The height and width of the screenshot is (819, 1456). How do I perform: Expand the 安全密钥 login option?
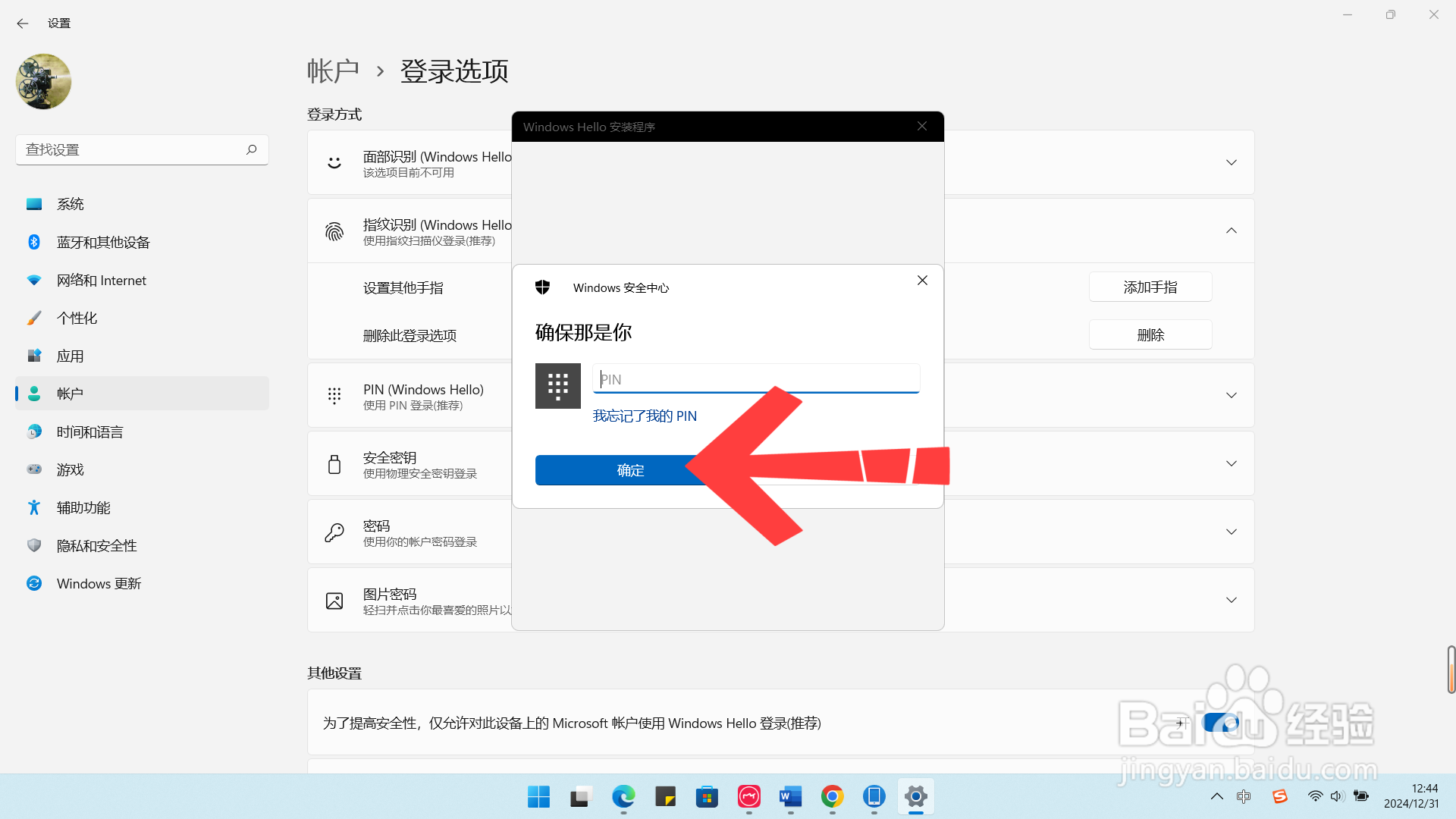coord(1231,463)
